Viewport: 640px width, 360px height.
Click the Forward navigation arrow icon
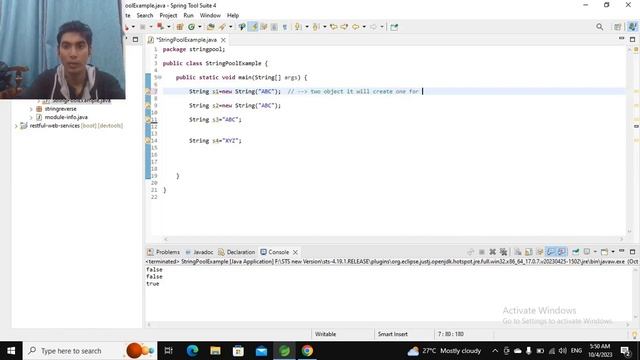(373, 27)
